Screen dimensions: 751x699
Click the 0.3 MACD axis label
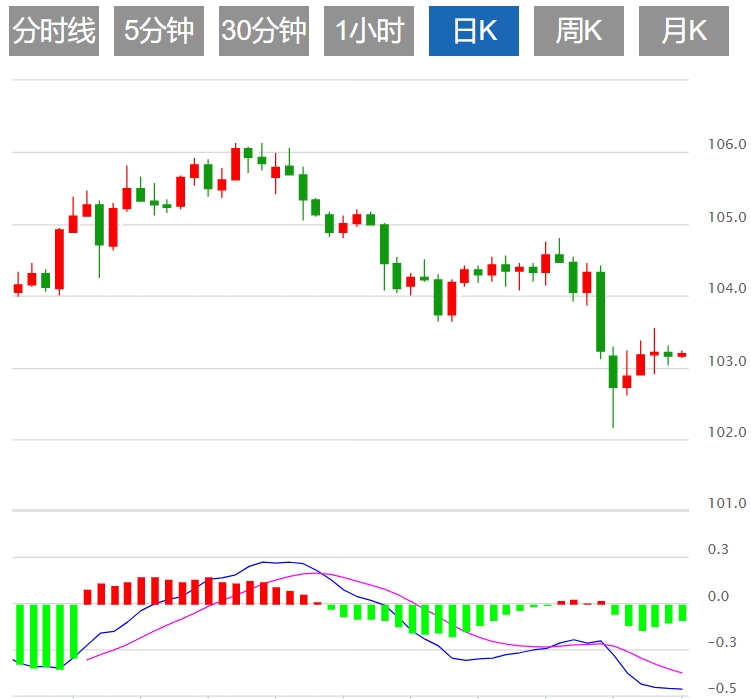(718, 549)
